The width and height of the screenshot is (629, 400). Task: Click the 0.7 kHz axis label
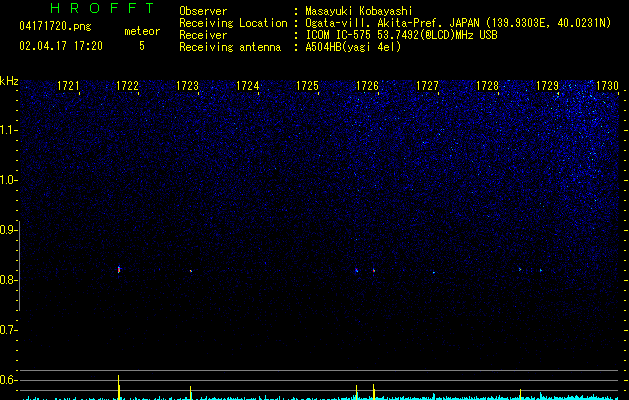tap(8, 330)
